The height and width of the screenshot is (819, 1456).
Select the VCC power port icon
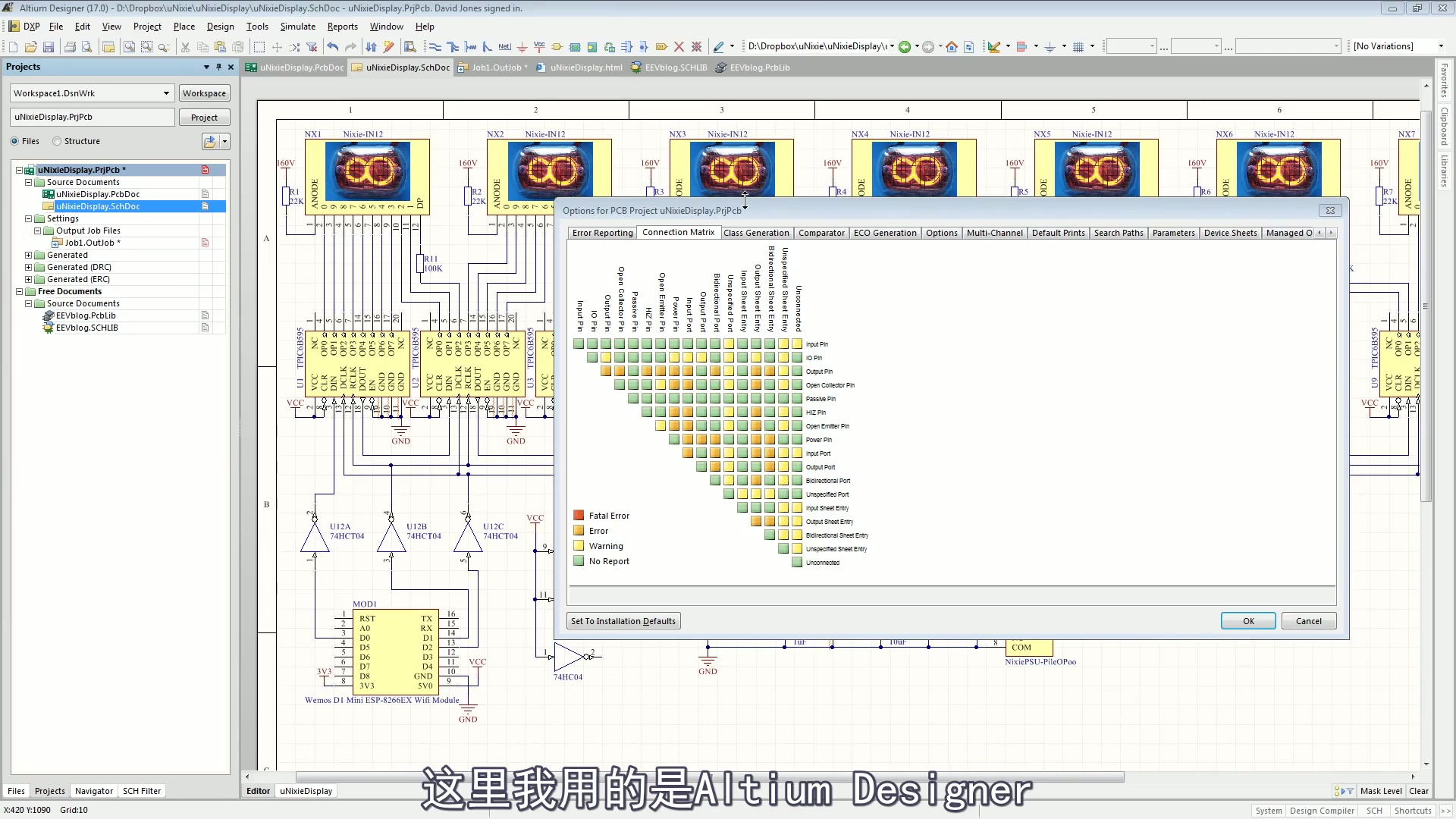point(539,47)
